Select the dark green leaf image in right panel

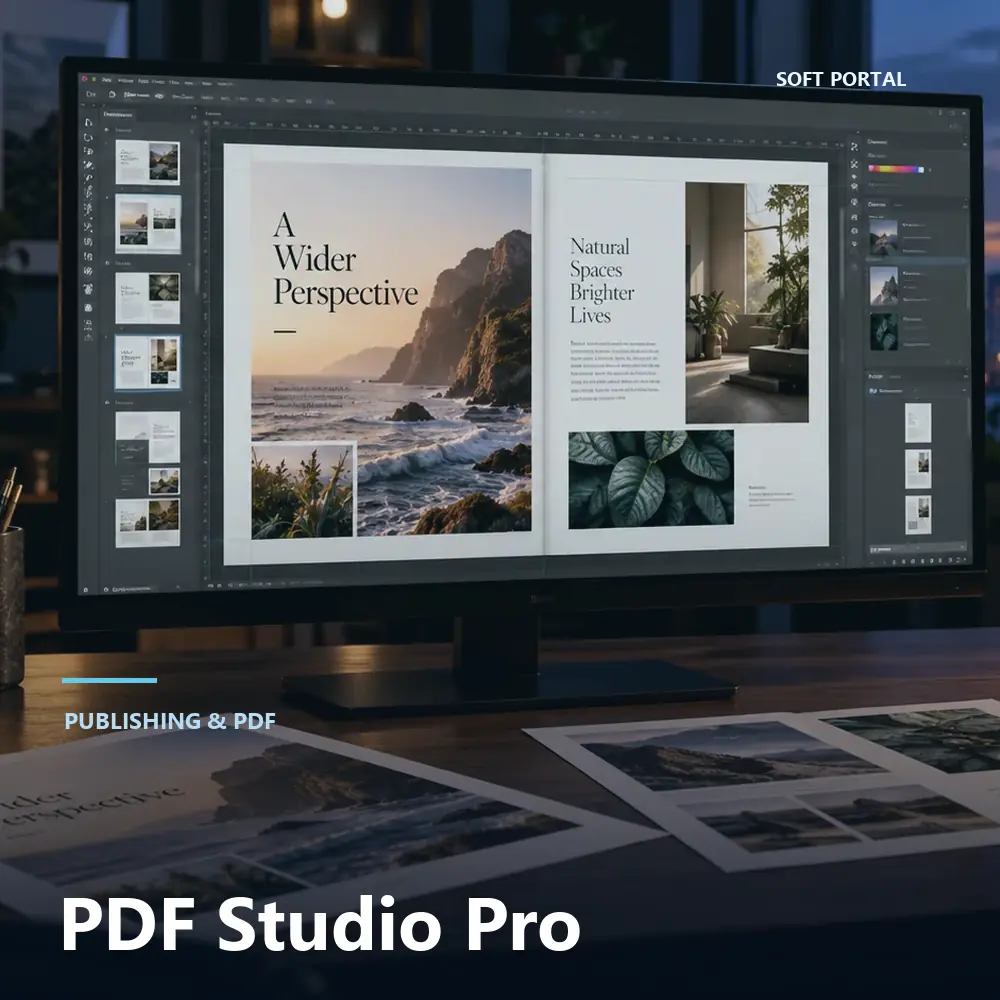[884, 331]
